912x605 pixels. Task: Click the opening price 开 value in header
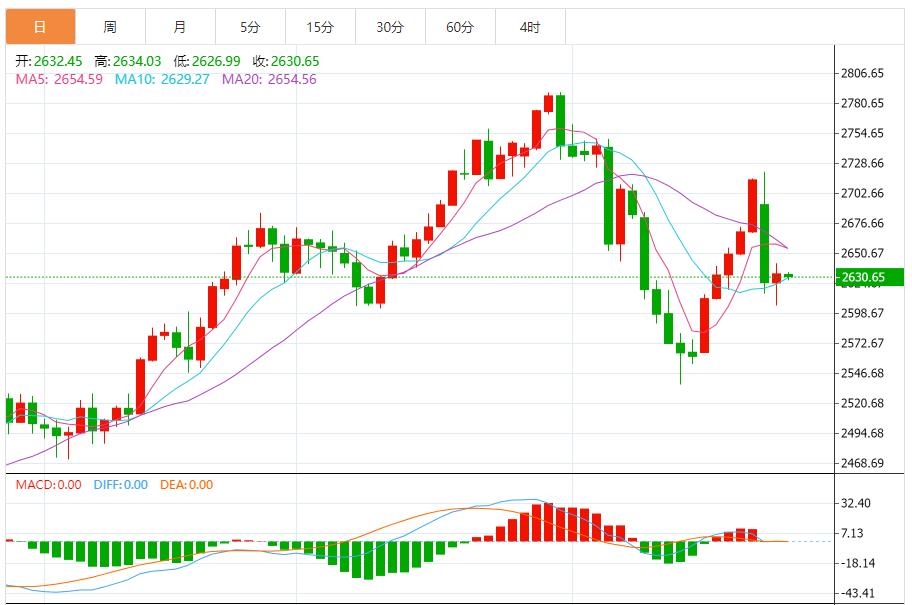48,61
